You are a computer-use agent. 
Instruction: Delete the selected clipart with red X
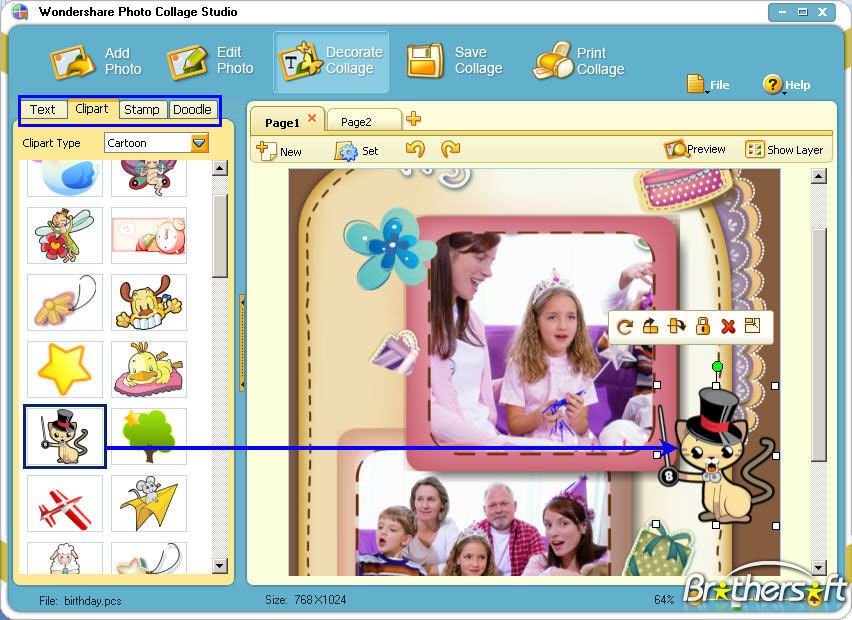[x=727, y=327]
